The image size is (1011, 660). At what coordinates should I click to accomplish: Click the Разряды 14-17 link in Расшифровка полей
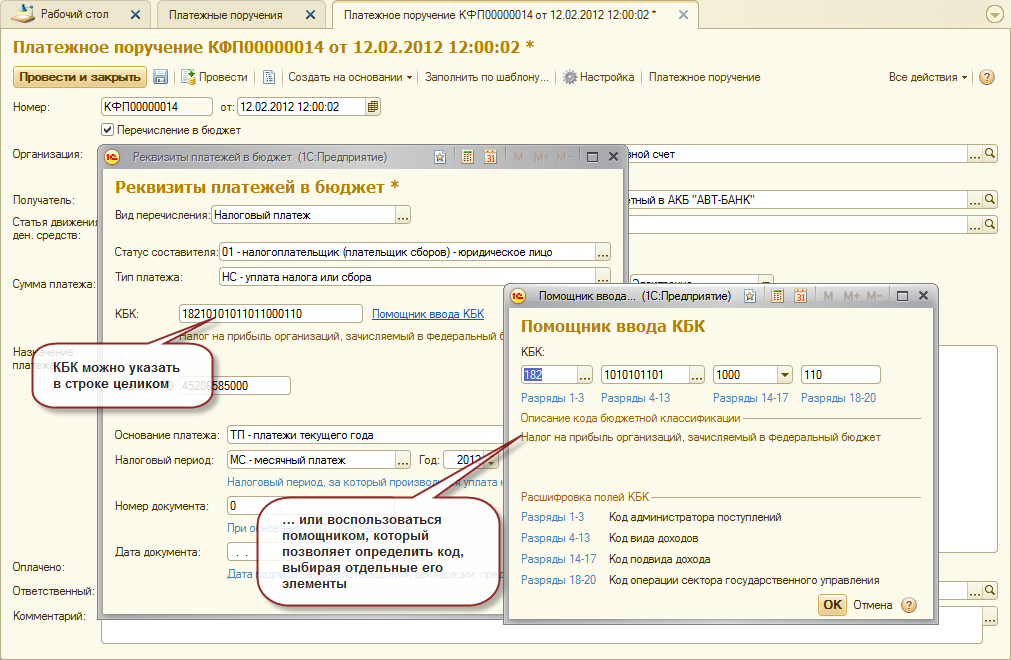(558, 559)
